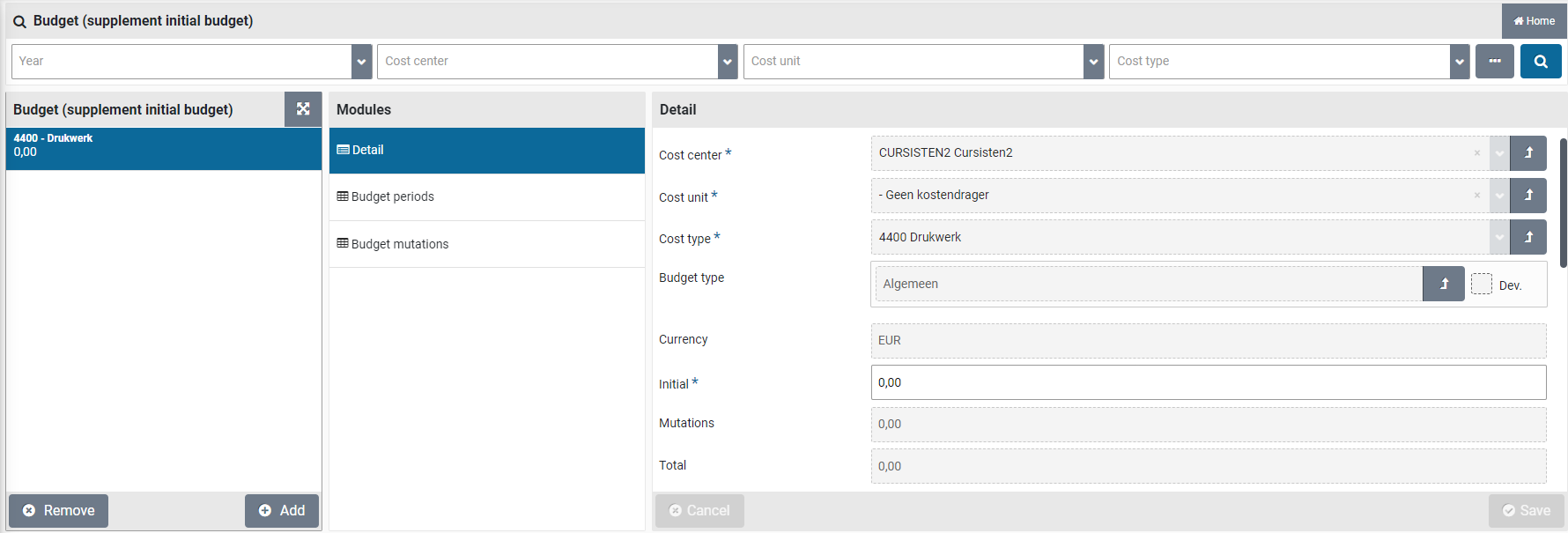
Task: Open the Budget mutations module
Action: pos(400,244)
